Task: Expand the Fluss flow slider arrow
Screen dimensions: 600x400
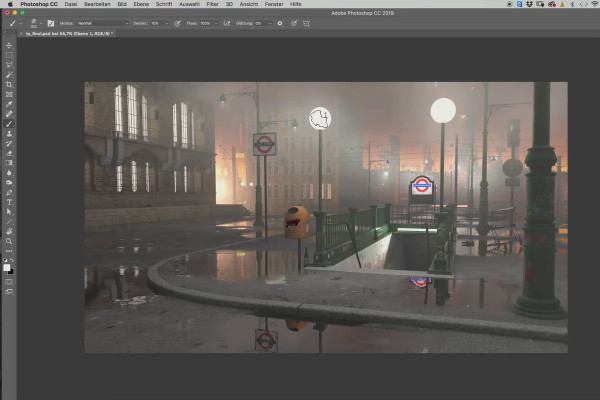Action: [x=217, y=23]
